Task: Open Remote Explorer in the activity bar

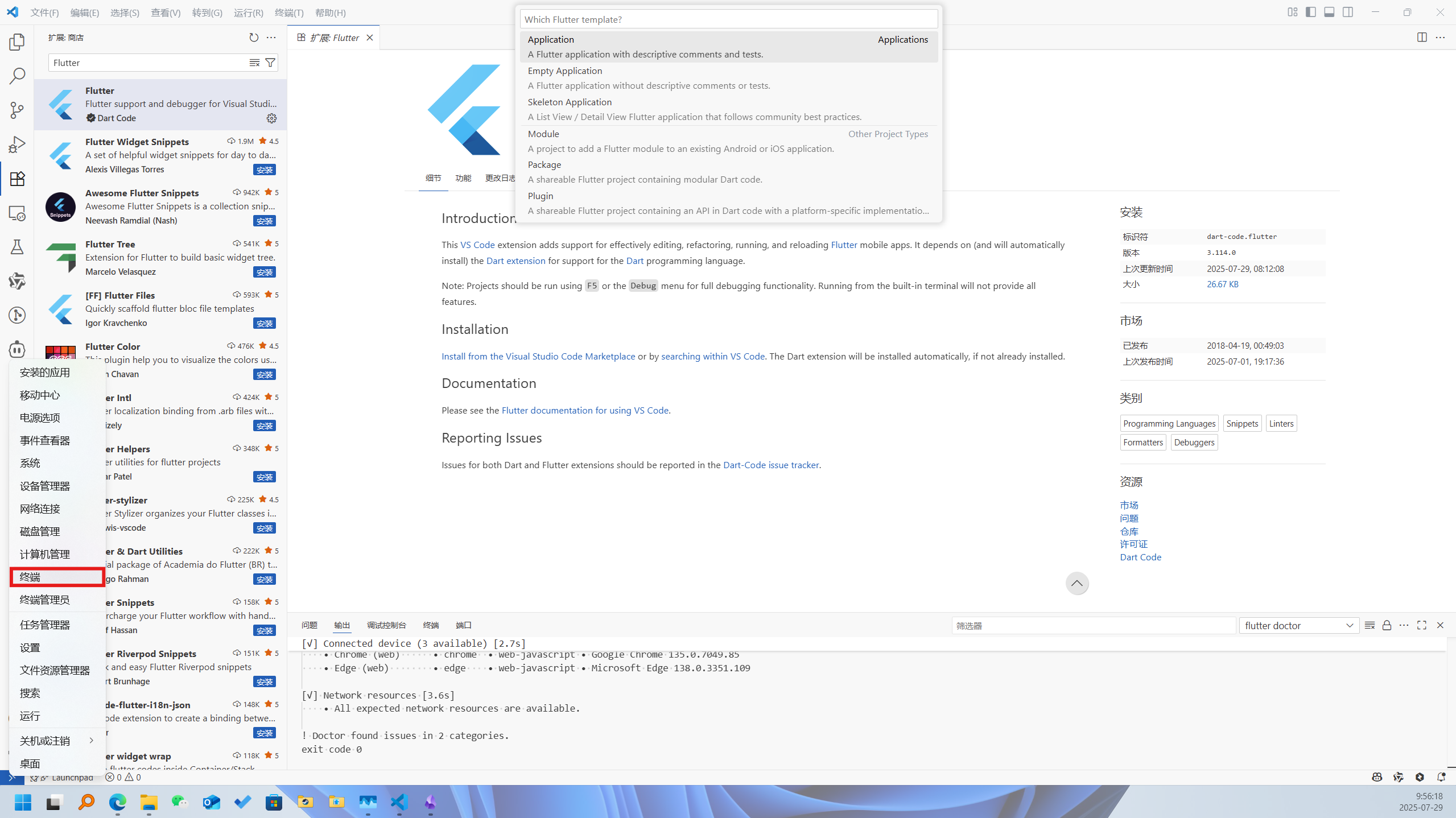Action: coord(17,213)
